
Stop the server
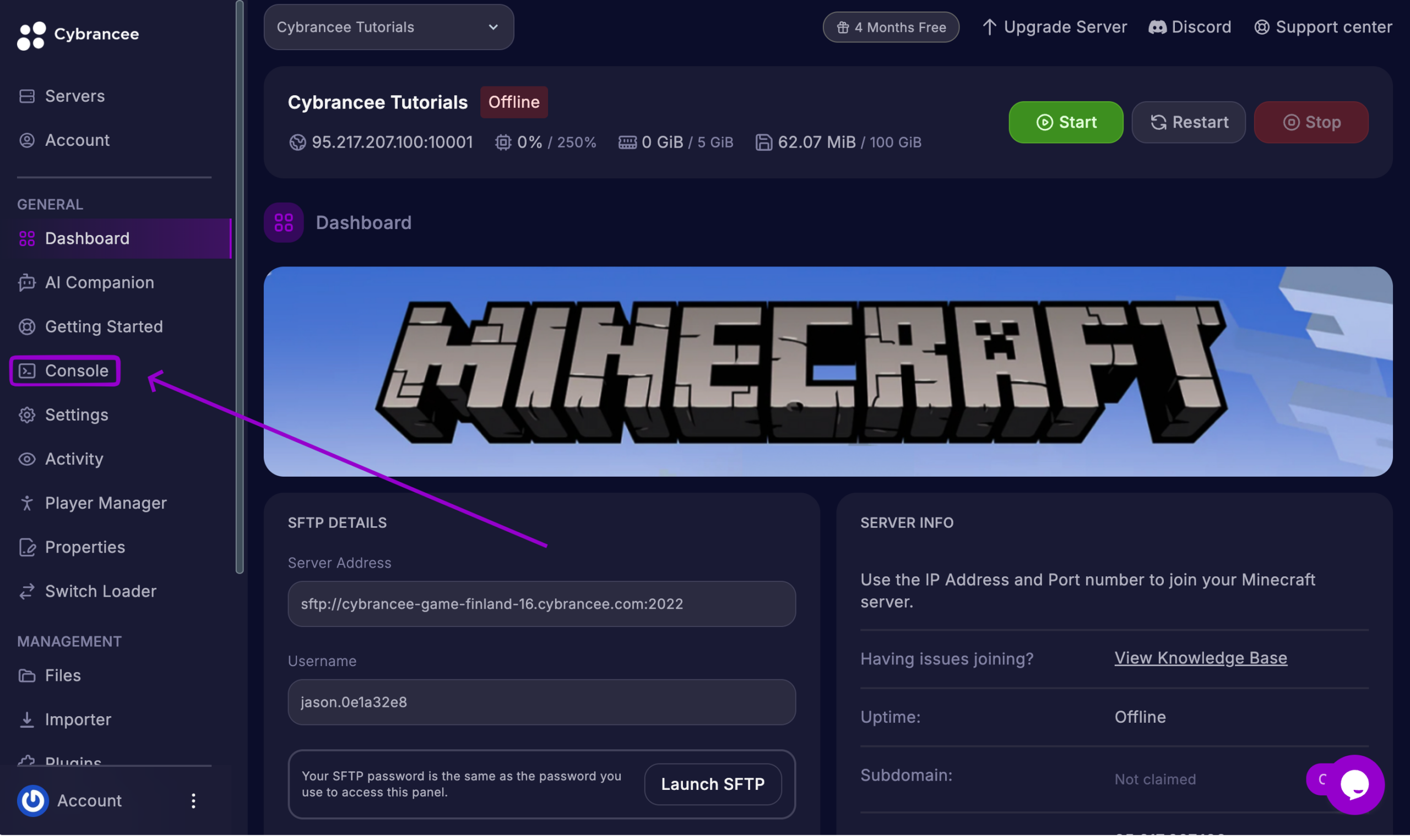click(1312, 122)
